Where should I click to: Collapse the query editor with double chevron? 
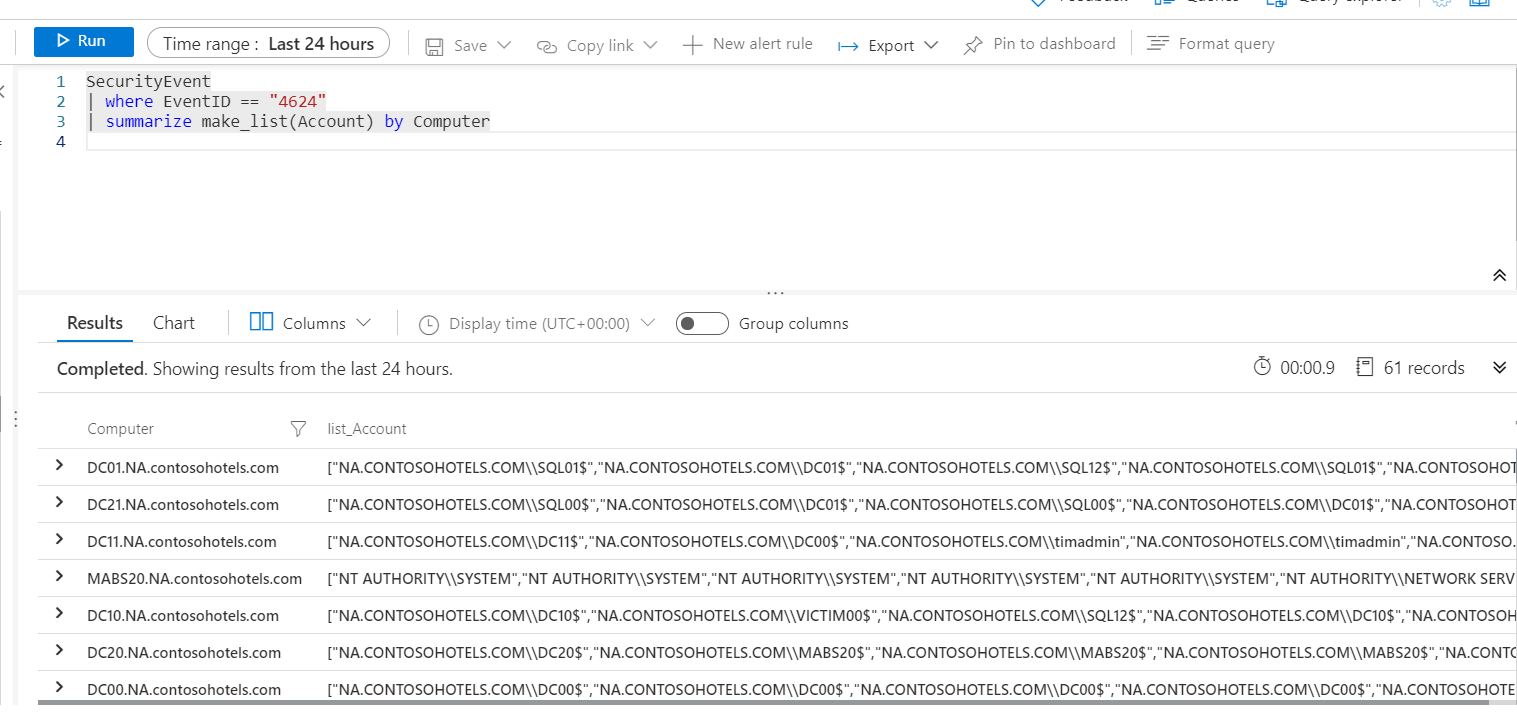click(x=1499, y=276)
